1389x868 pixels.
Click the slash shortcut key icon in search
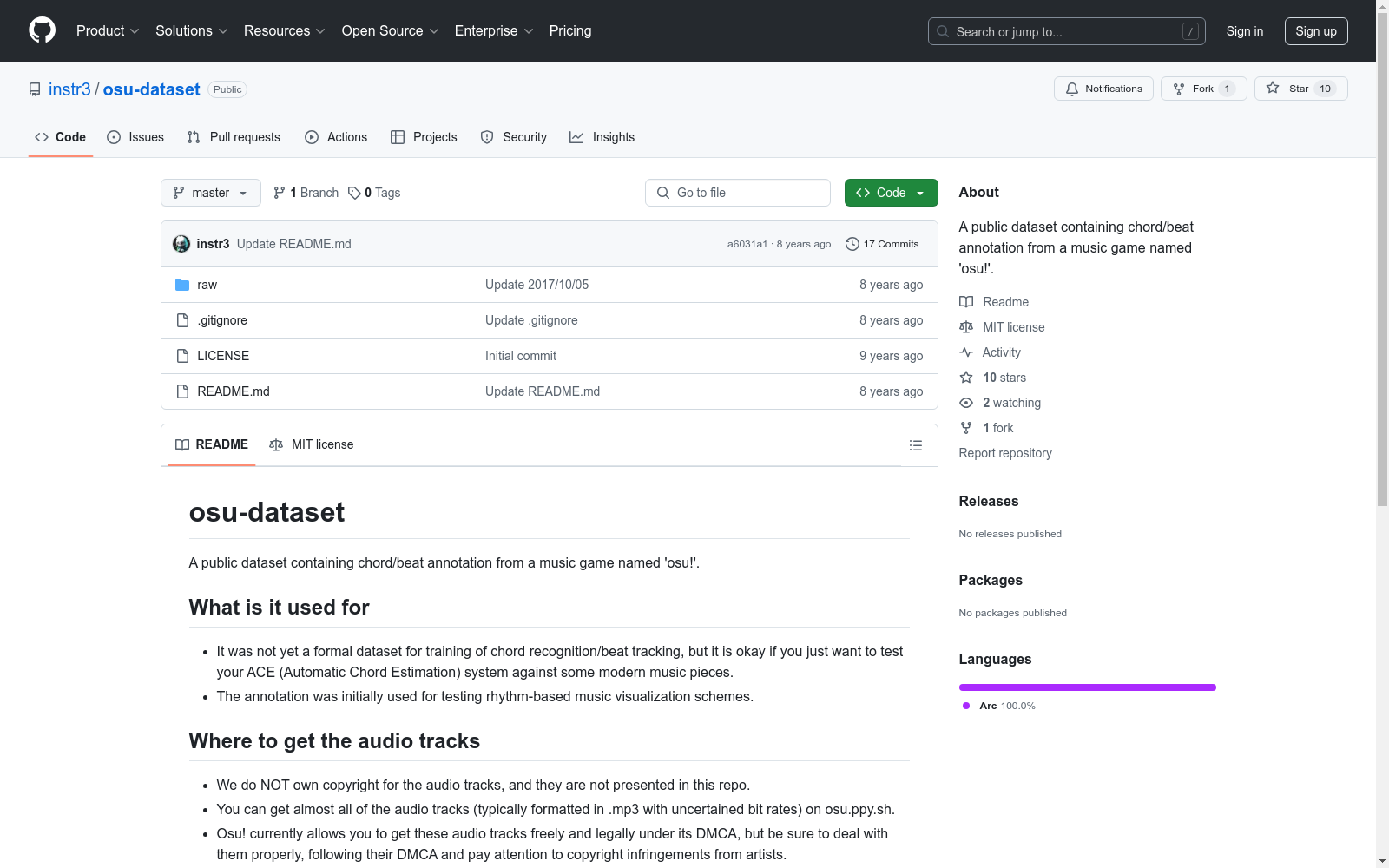coord(1190,31)
